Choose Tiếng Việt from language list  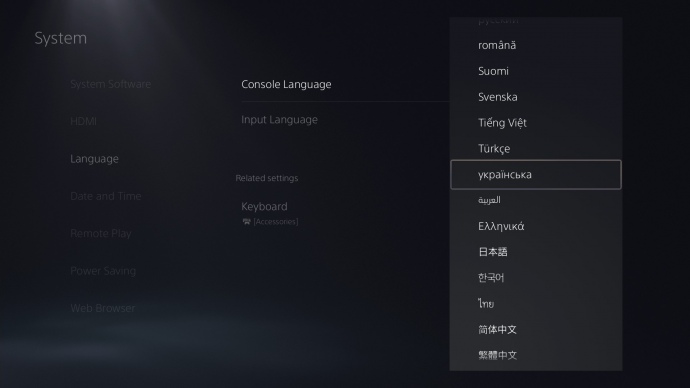[536, 123]
